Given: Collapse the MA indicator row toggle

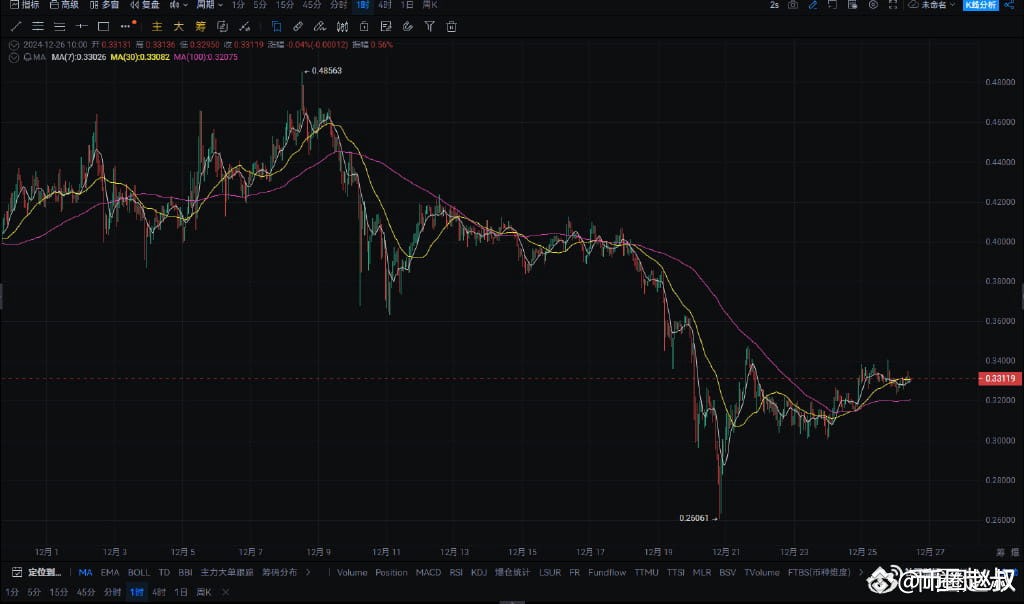Looking at the screenshot, I should click(x=14, y=57).
